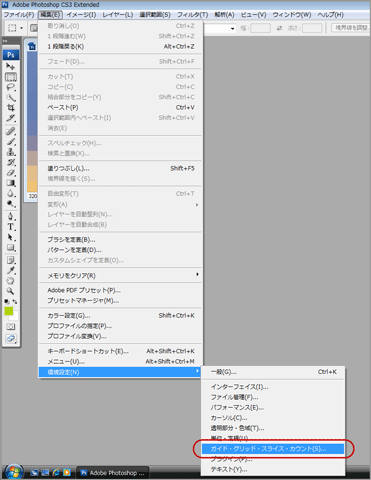Click the new selection mode button
Image resolution: width=371 pixels, height=480 pixels.
point(34,28)
